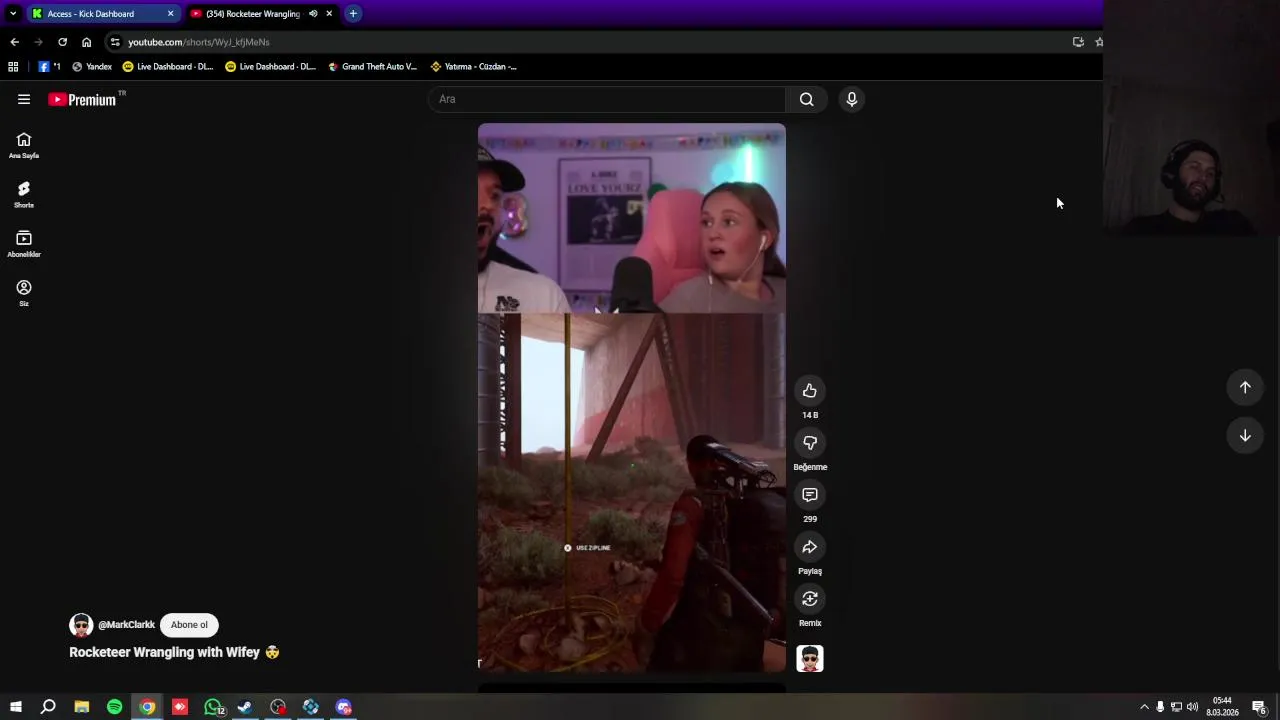
Task: Open the Grand Theft Auto bookmark
Action: point(373,67)
